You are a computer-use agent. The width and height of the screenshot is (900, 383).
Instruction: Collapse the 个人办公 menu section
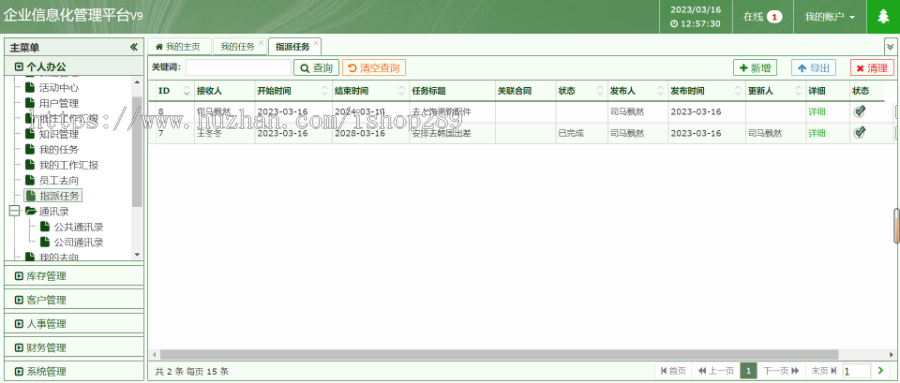pyautogui.click(x=74, y=67)
